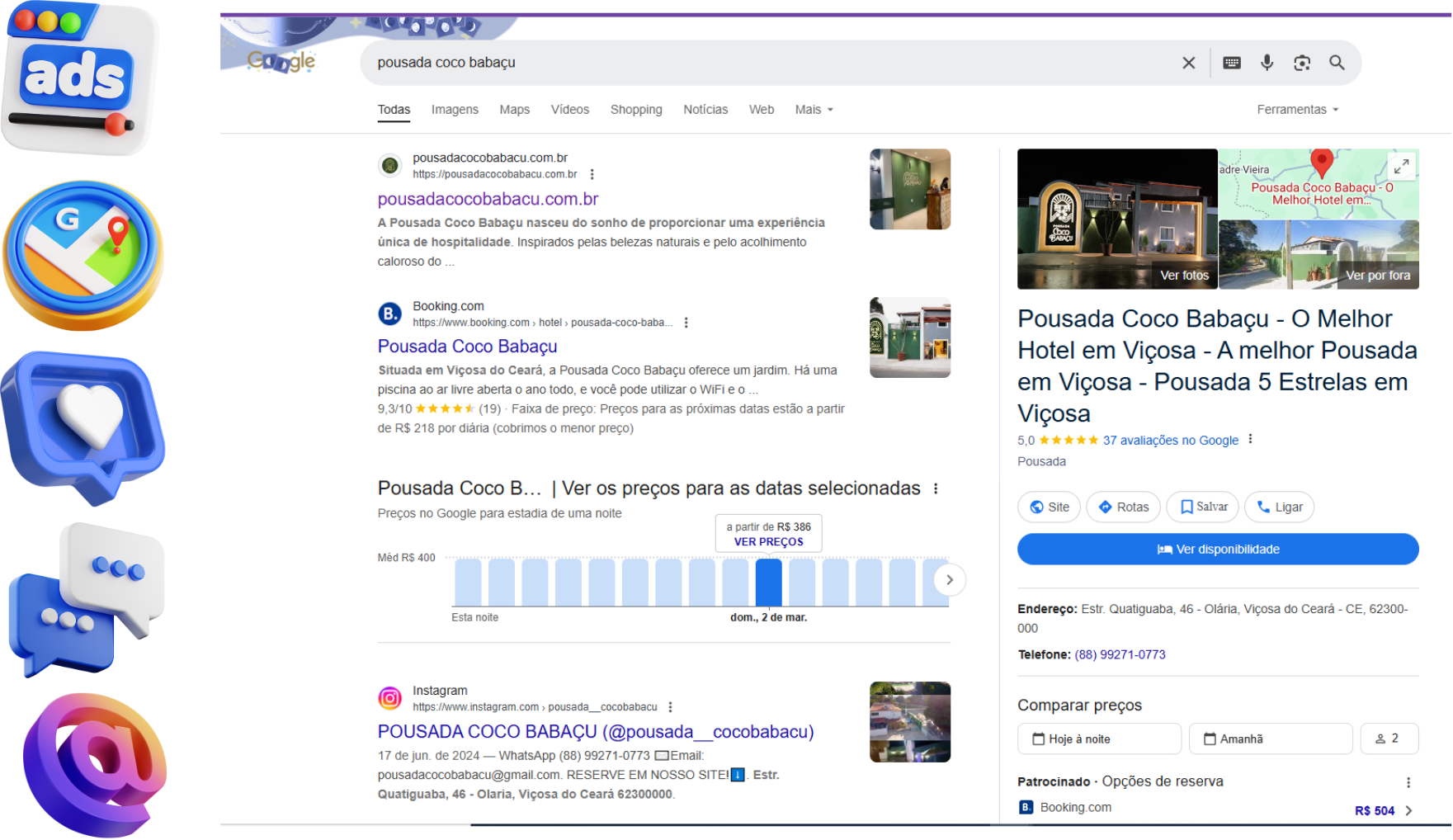Click the Rotas directions button
The image size is (1453, 840).
(1123, 507)
